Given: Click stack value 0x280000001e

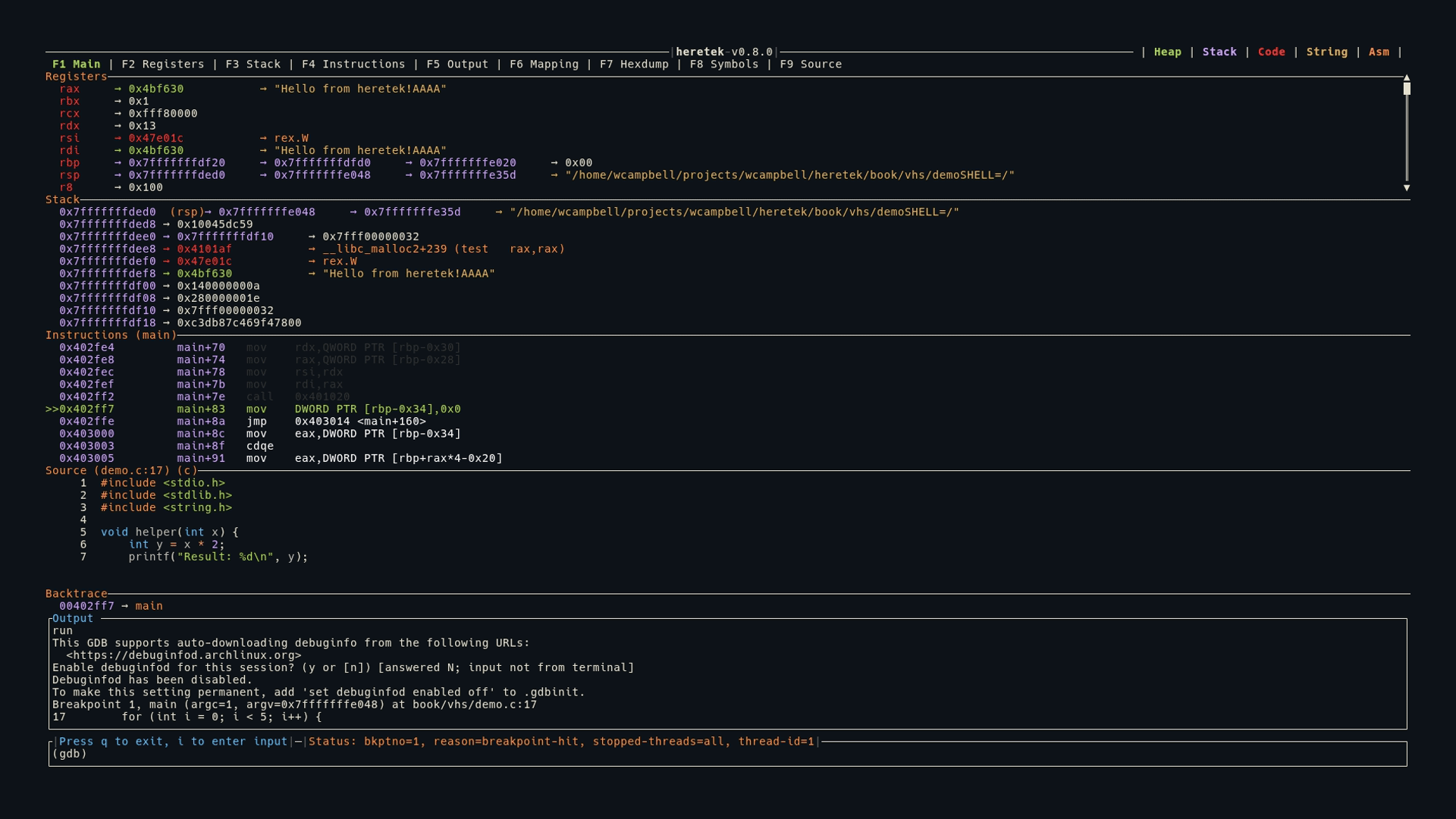Looking at the screenshot, I should coord(218,298).
